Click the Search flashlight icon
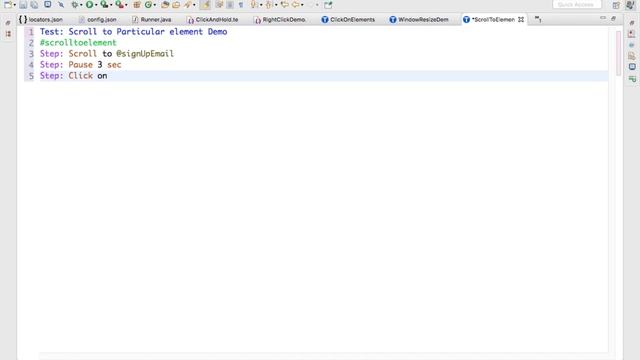Viewport: 640px width, 360px height. 187,4
